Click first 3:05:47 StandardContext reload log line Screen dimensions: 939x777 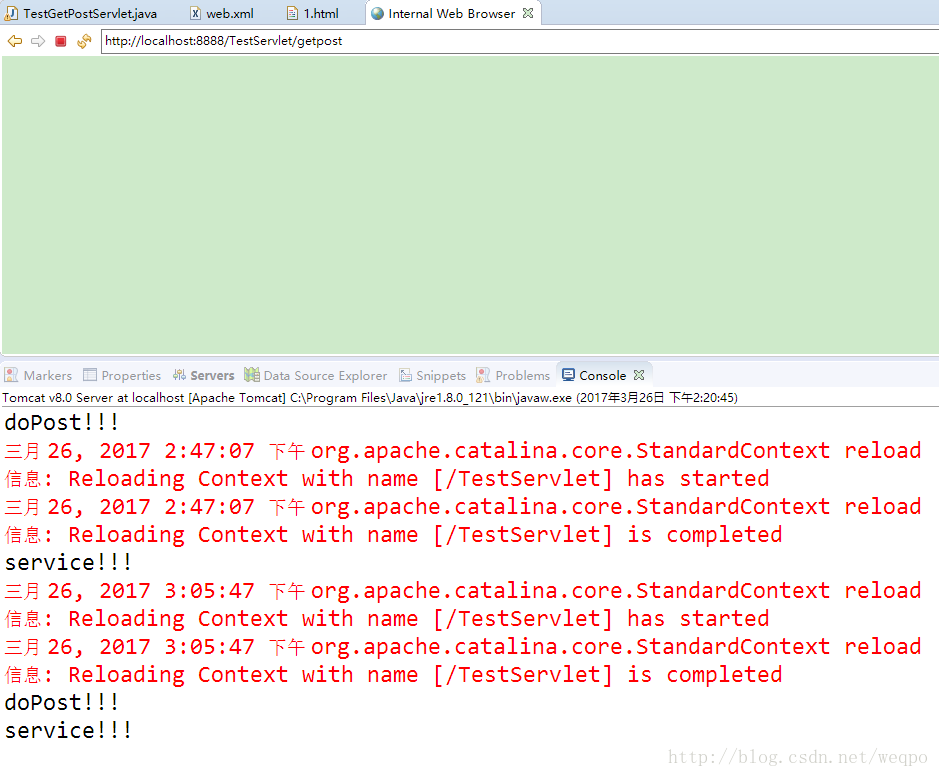tap(463, 591)
